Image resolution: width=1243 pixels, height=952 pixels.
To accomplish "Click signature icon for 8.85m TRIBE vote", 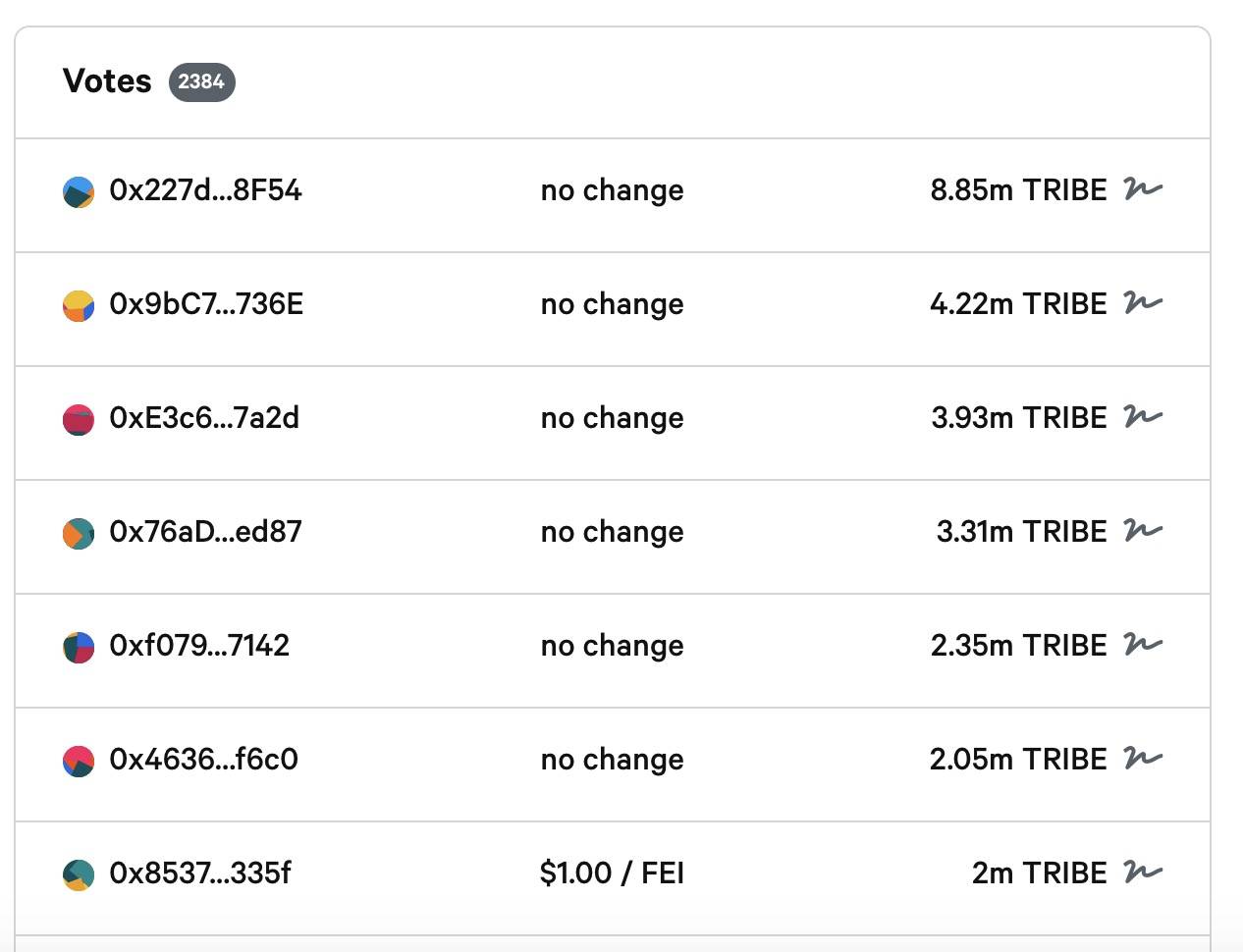I will click(1143, 189).
